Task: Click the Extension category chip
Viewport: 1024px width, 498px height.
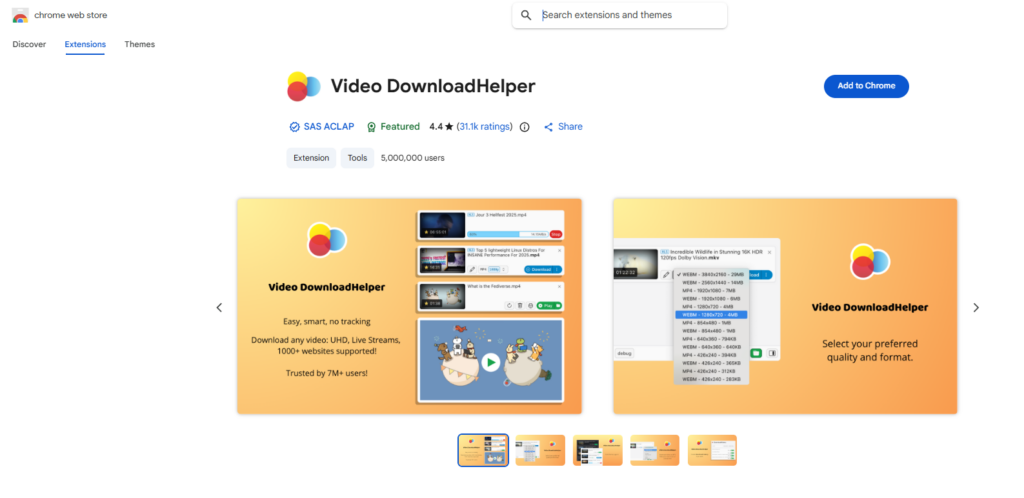Action: tap(311, 158)
